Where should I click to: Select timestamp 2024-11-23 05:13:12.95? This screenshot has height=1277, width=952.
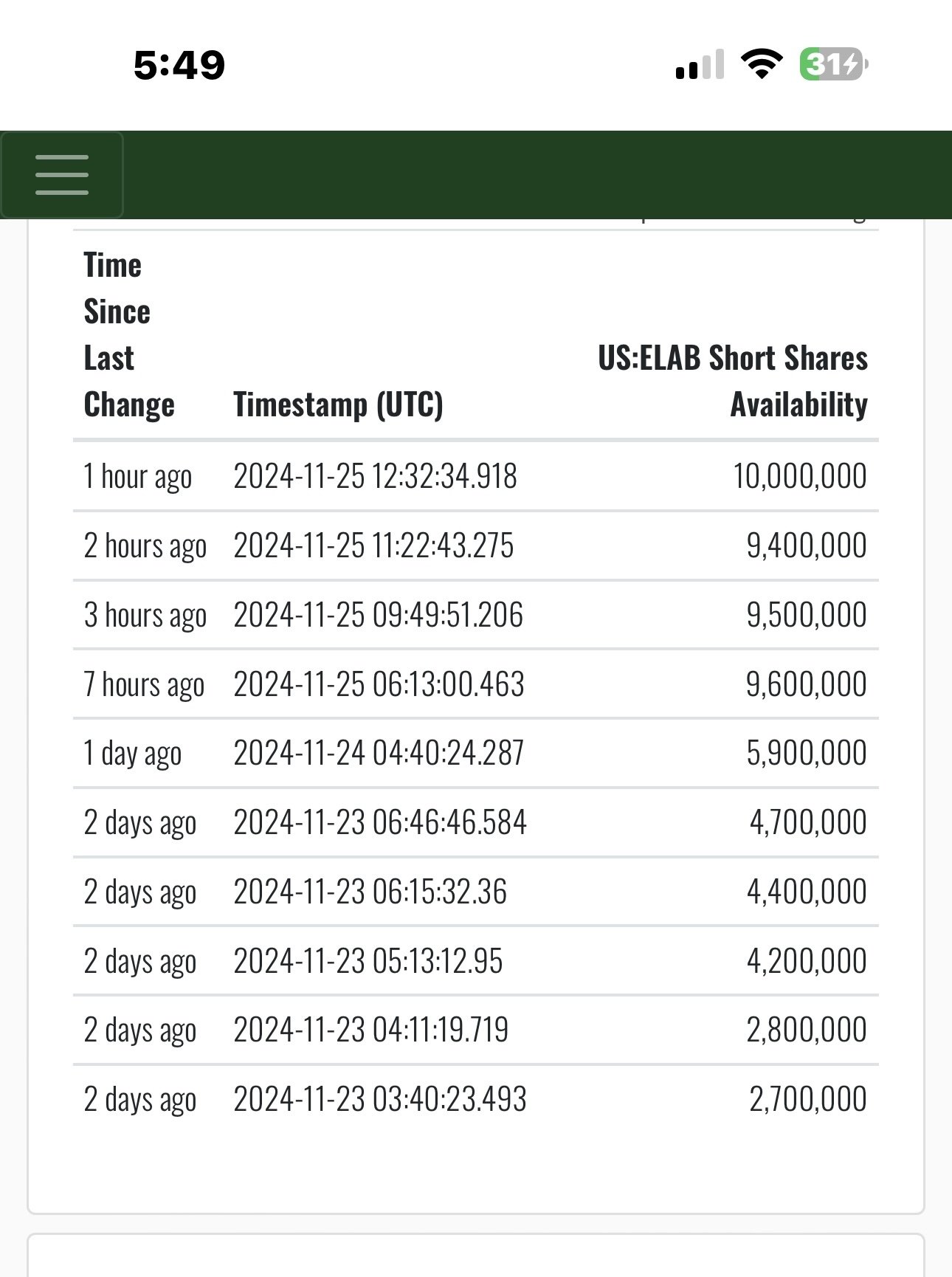tap(368, 961)
